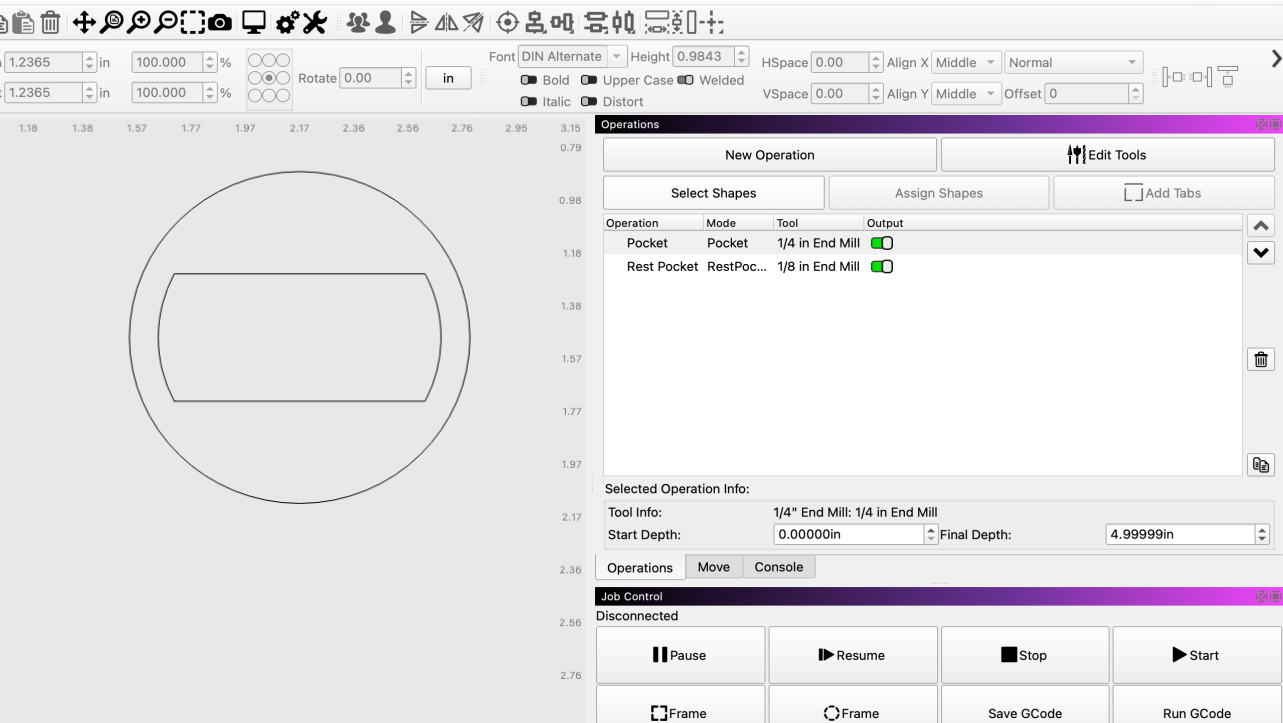
Task: Switch to the Operations tab
Action: [x=640, y=568]
